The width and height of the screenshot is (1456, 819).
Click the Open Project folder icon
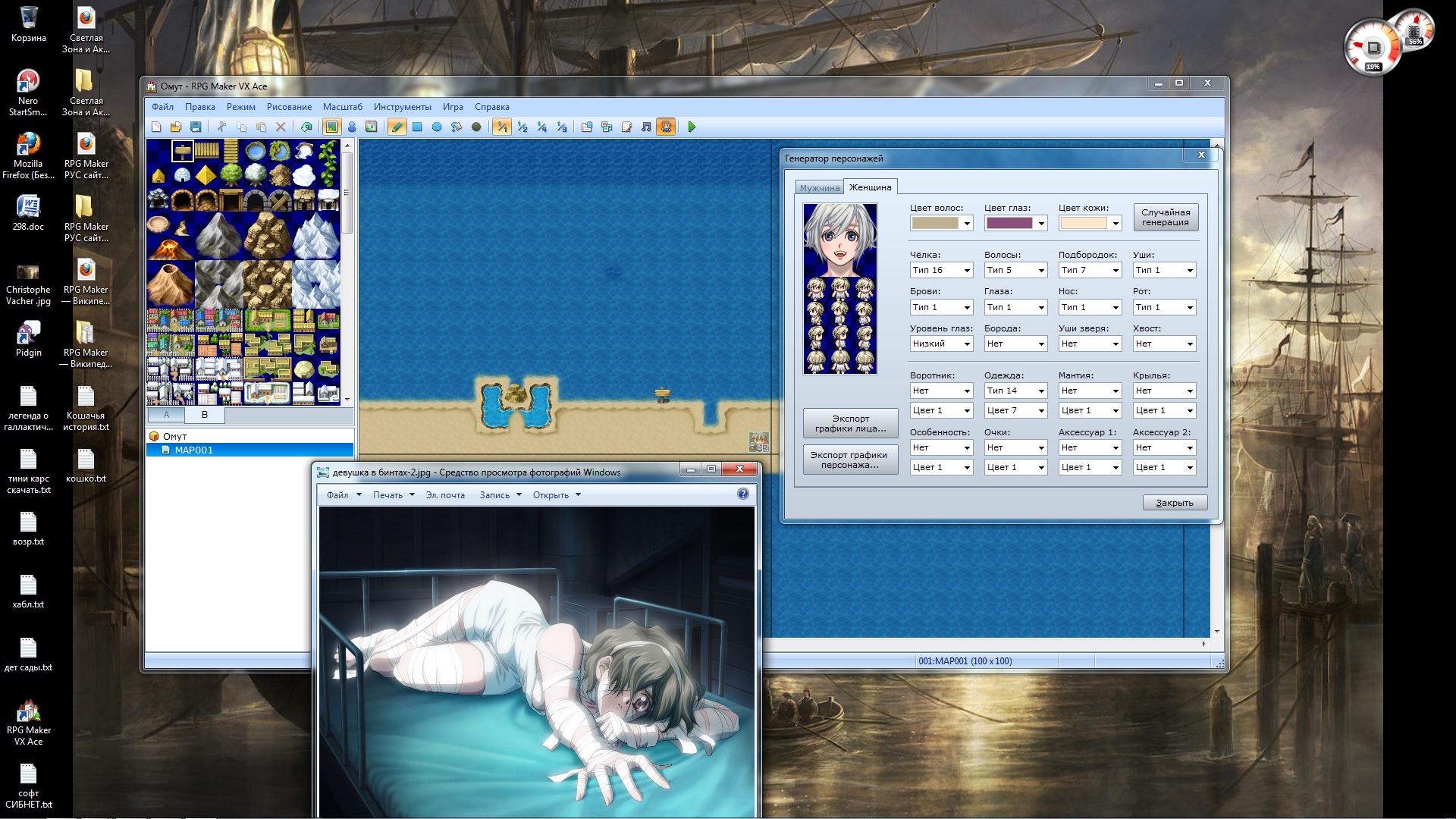176,127
